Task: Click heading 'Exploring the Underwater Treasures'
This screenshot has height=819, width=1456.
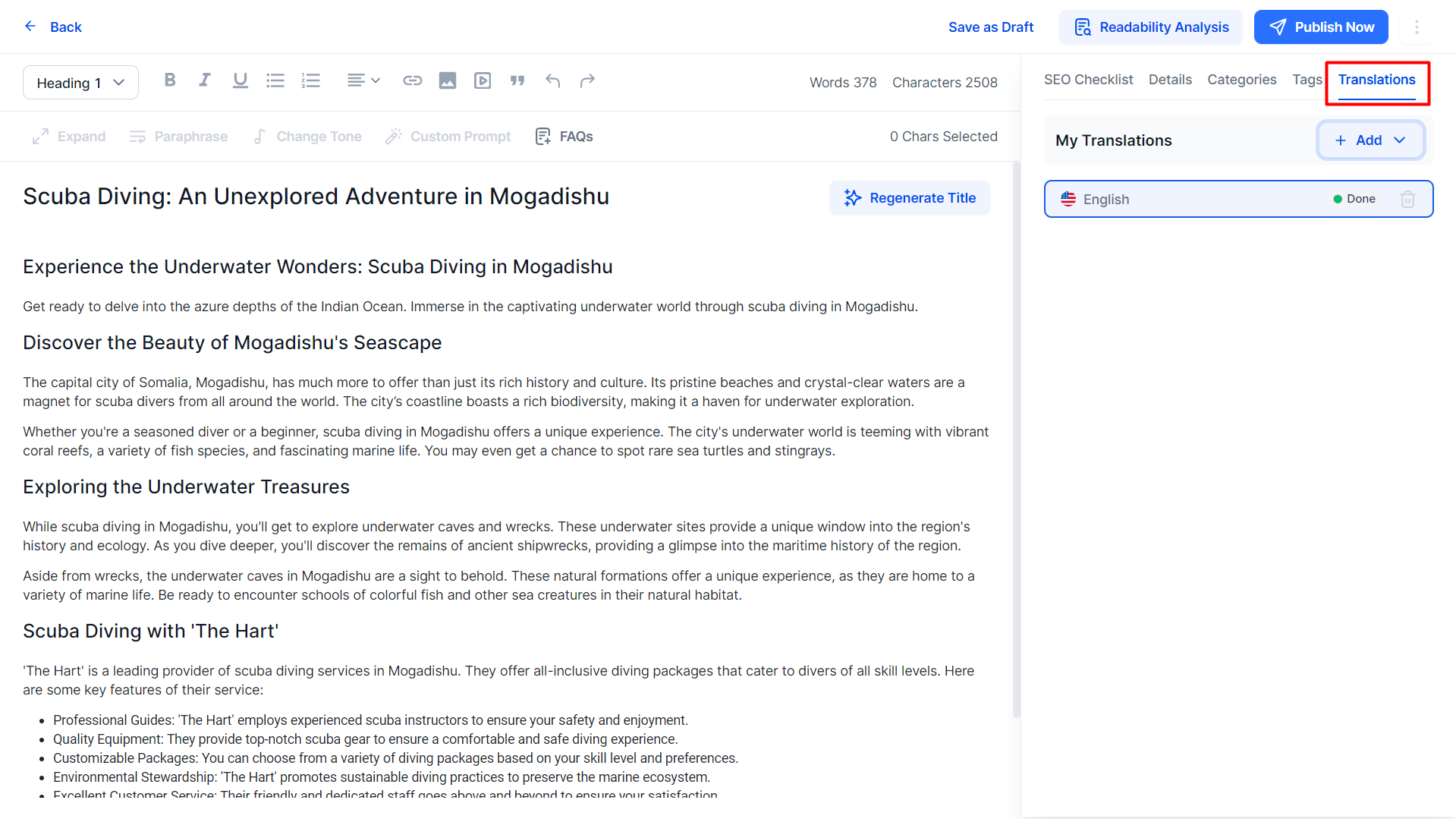Action: point(186,487)
